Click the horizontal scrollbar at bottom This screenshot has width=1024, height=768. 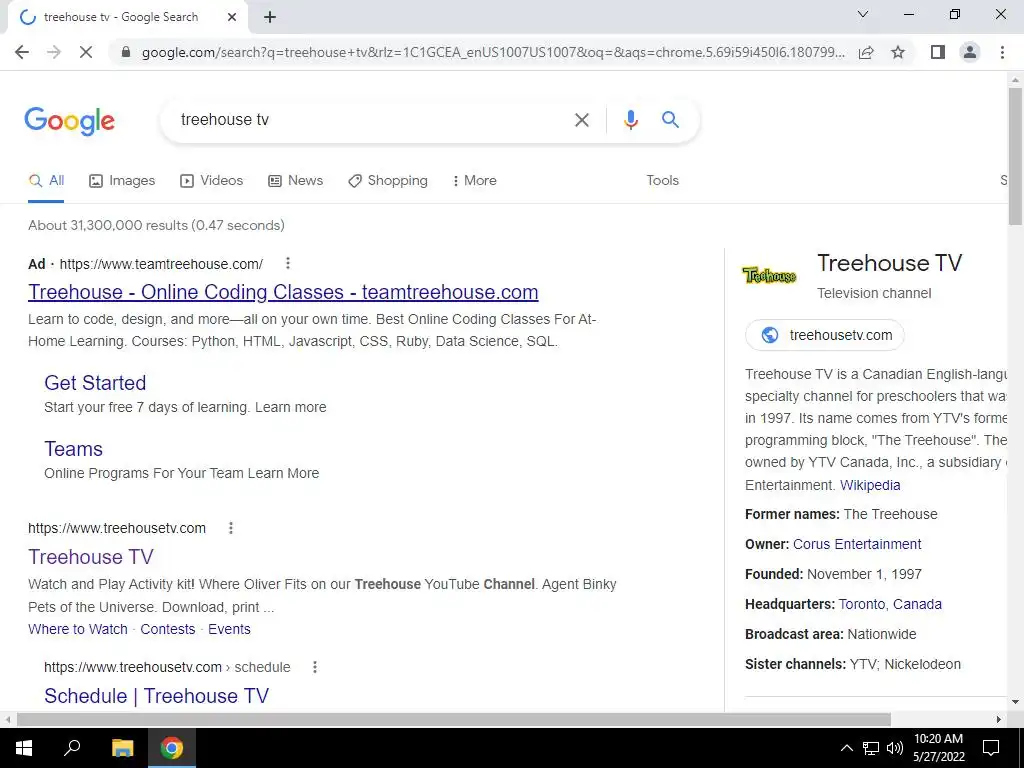pyautogui.click(x=453, y=719)
